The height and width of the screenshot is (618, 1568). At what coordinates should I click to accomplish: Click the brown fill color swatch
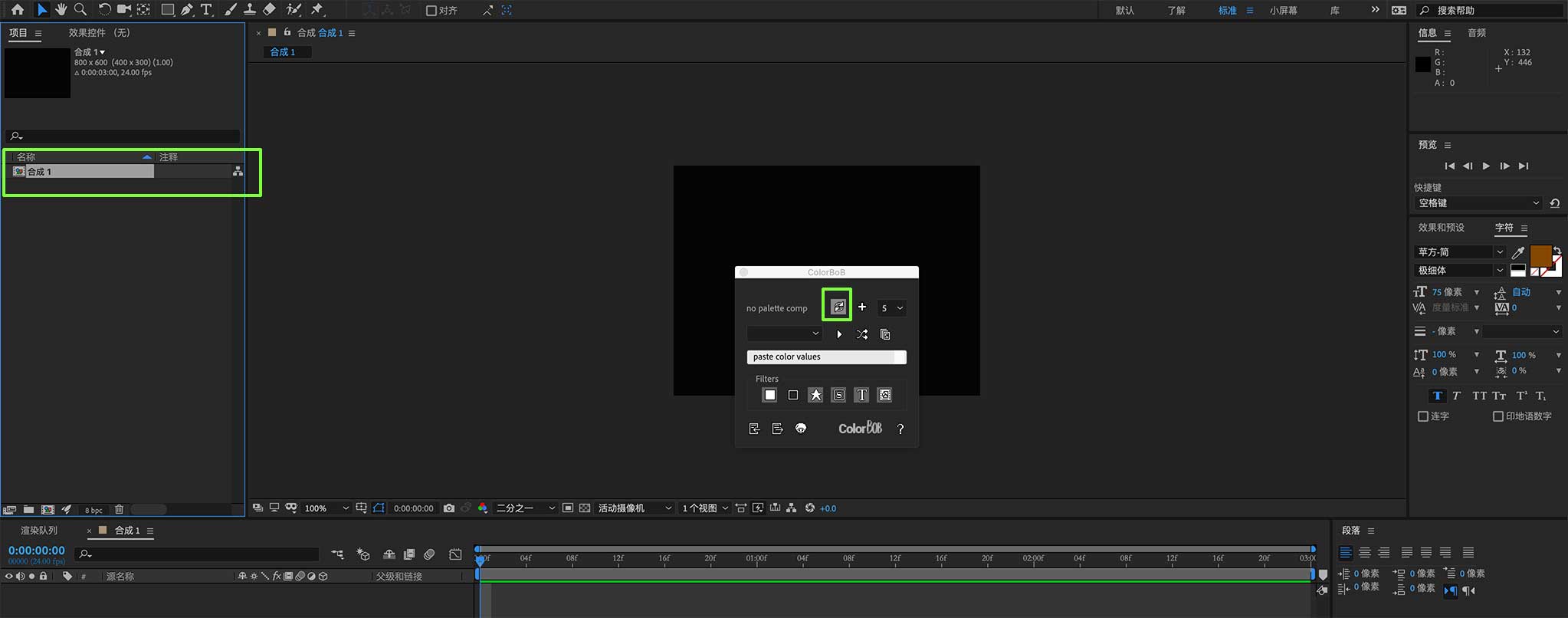(x=1540, y=256)
